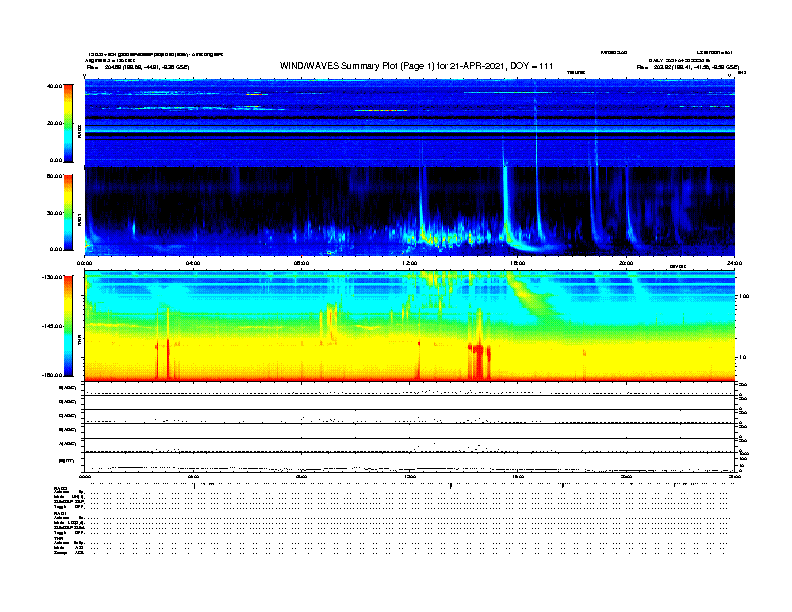Click 16:00 label on the bottommost time axis
The height and width of the screenshot is (612, 792).
point(518,476)
